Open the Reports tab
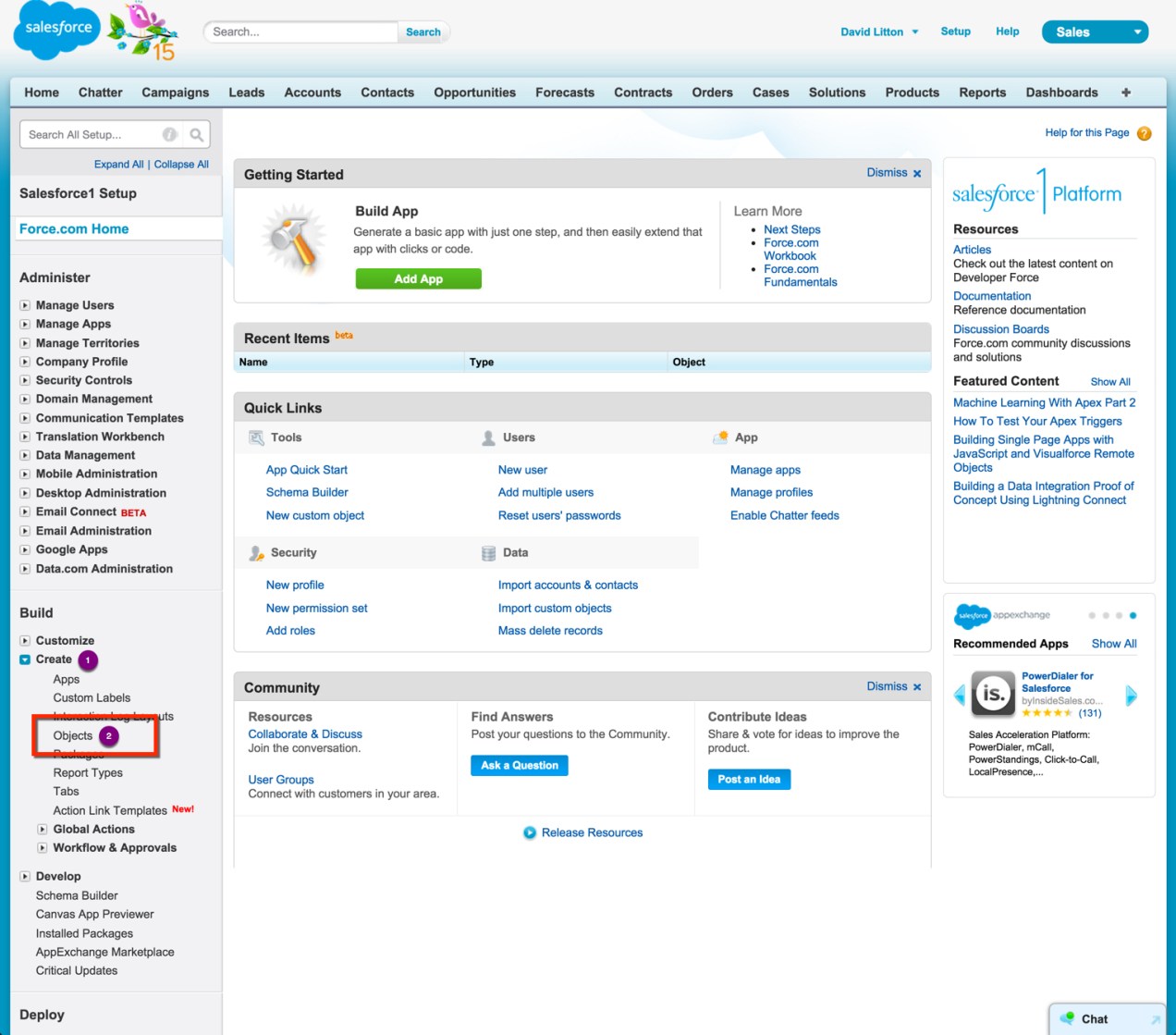Screen dimensions: 1176x1035 (x=982, y=92)
